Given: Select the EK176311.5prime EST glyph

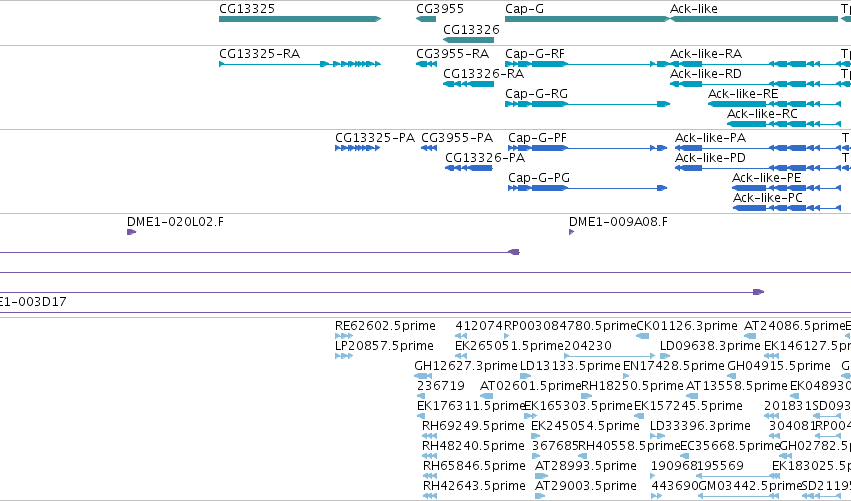Looking at the screenshot, I should click(421, 416).
